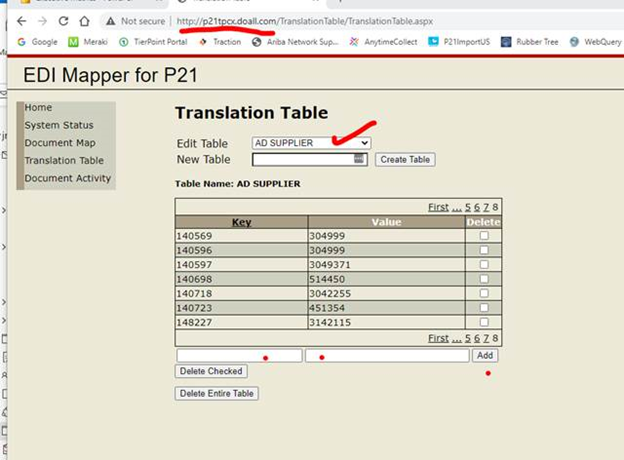624x460 pixels.
Task: Go to System Status in sidebar
Action: tap(59, 125)
